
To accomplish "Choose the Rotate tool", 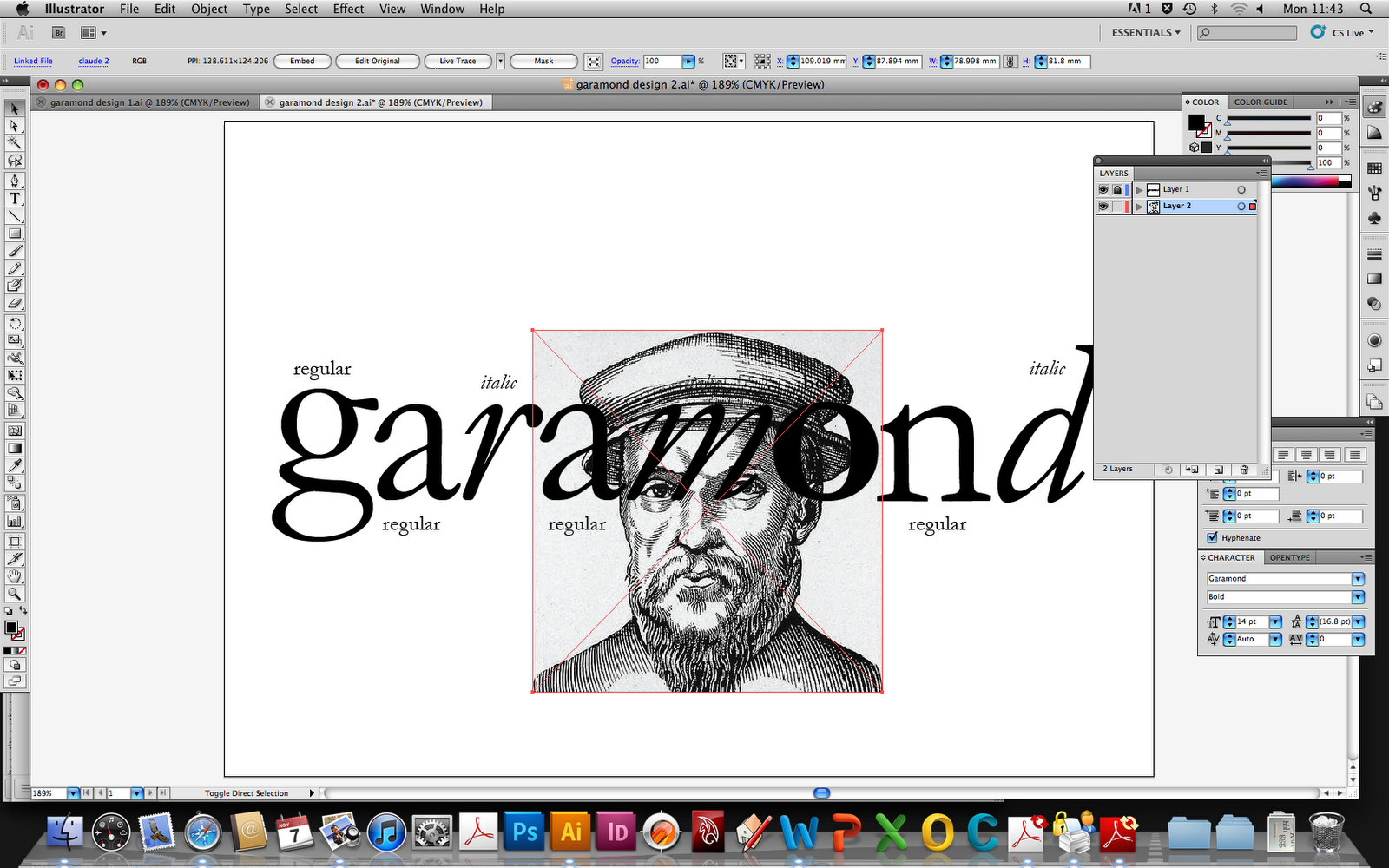I will pos(15,323).
